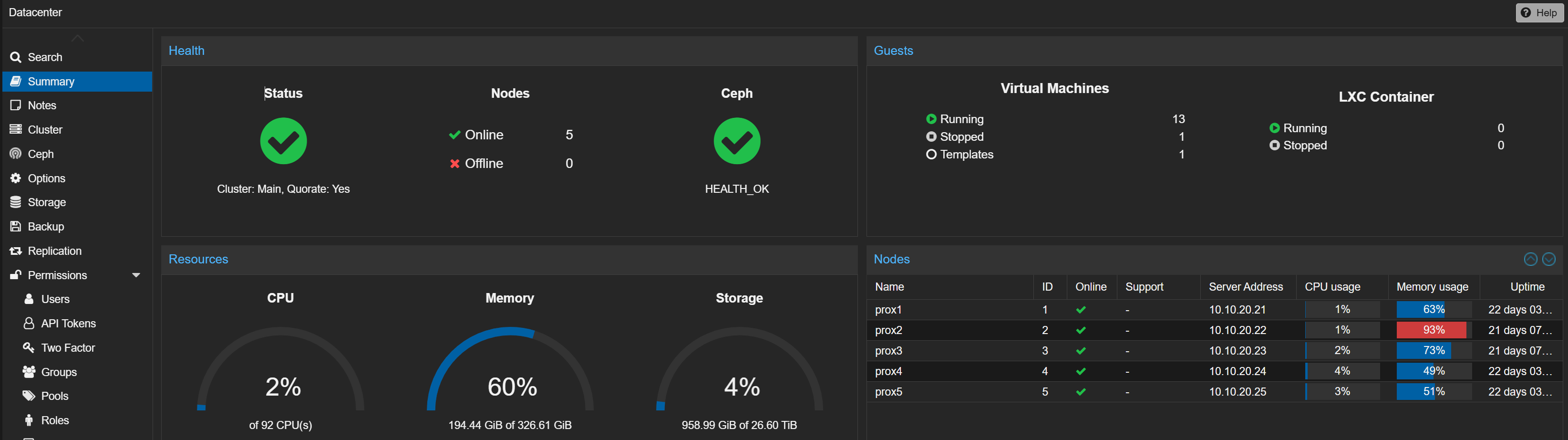Go to the Notes page
This screenshot has width=1568, height=440.
tap(42, 105)
